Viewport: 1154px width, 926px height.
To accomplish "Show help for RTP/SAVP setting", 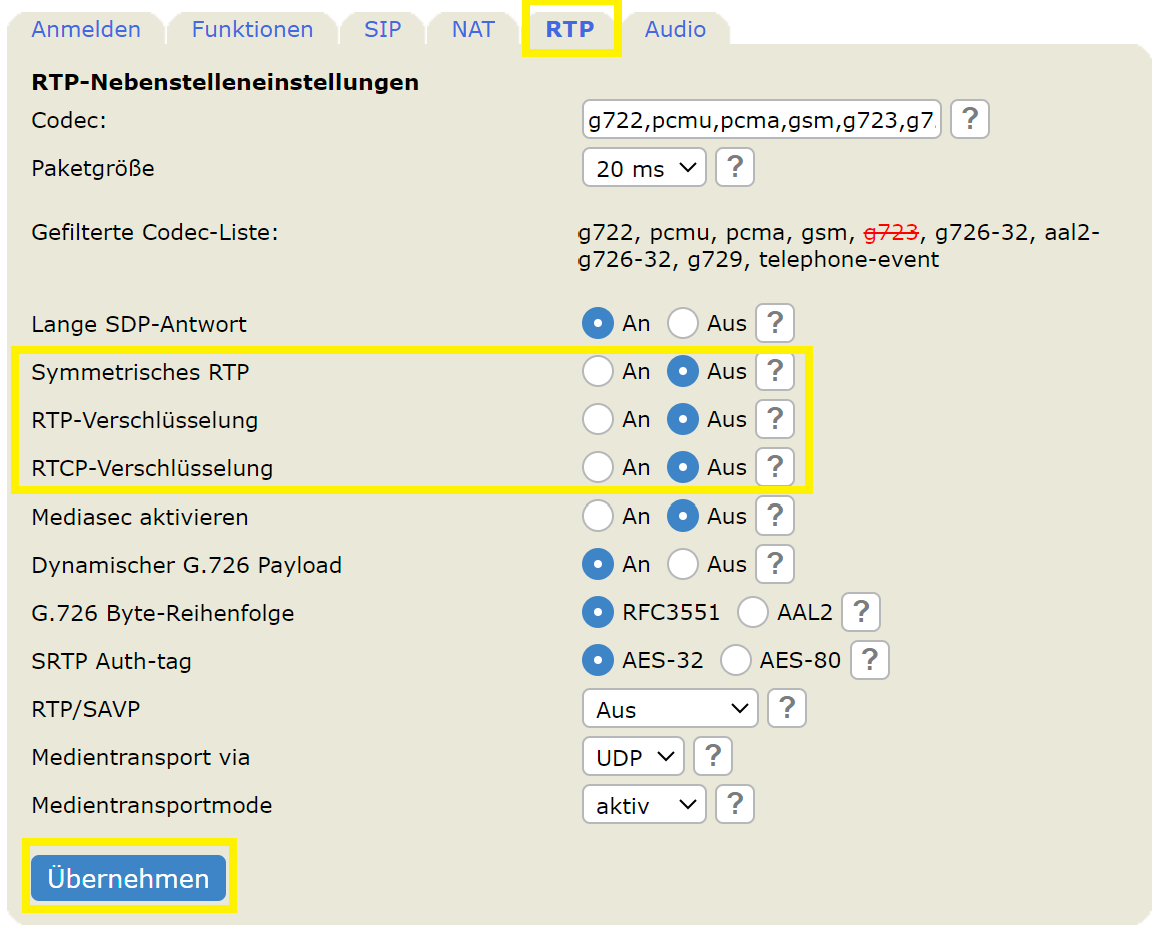I will pyautogui.click(x=787, y=709).
